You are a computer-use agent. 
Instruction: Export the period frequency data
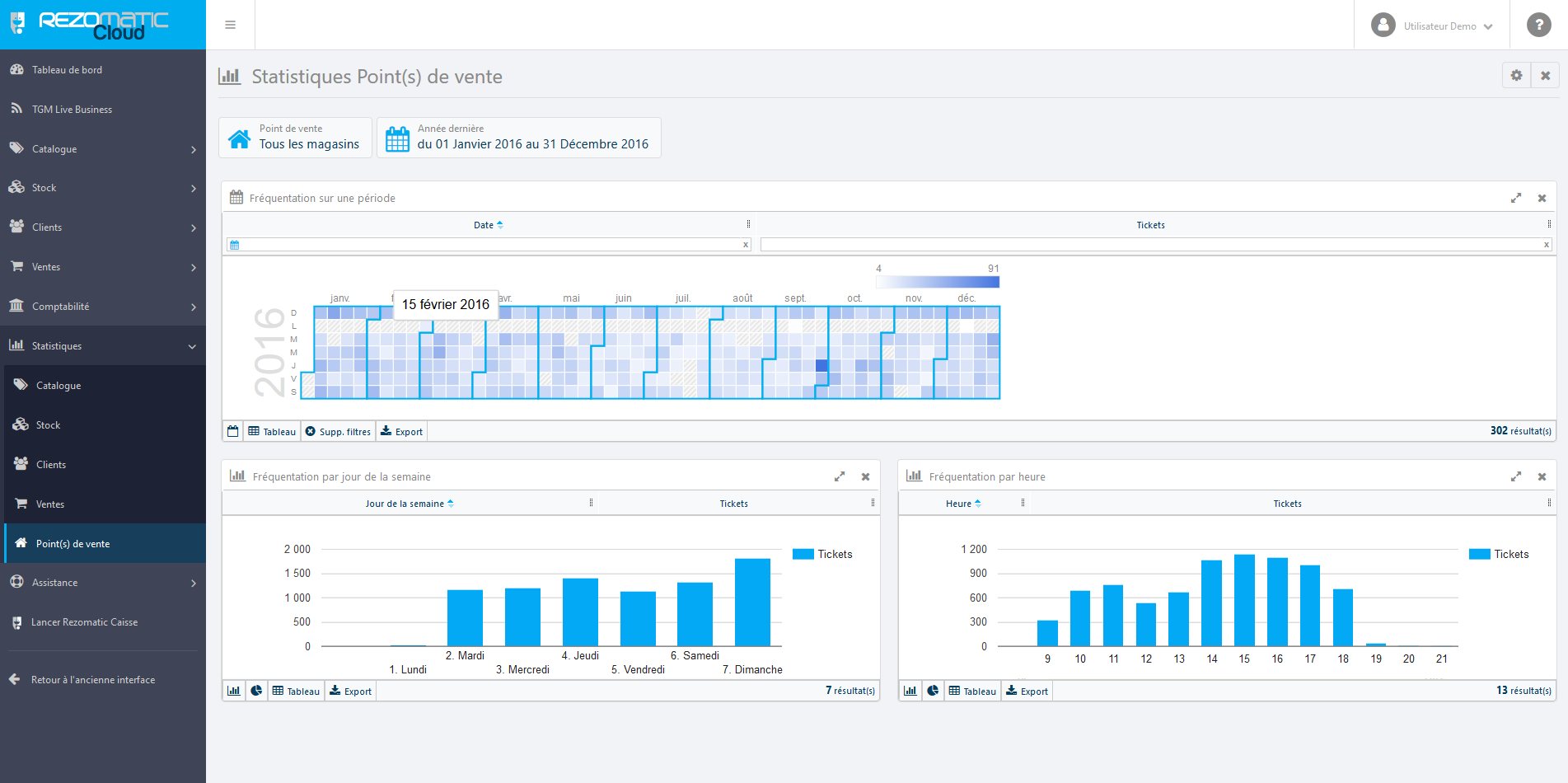point(401,431)
